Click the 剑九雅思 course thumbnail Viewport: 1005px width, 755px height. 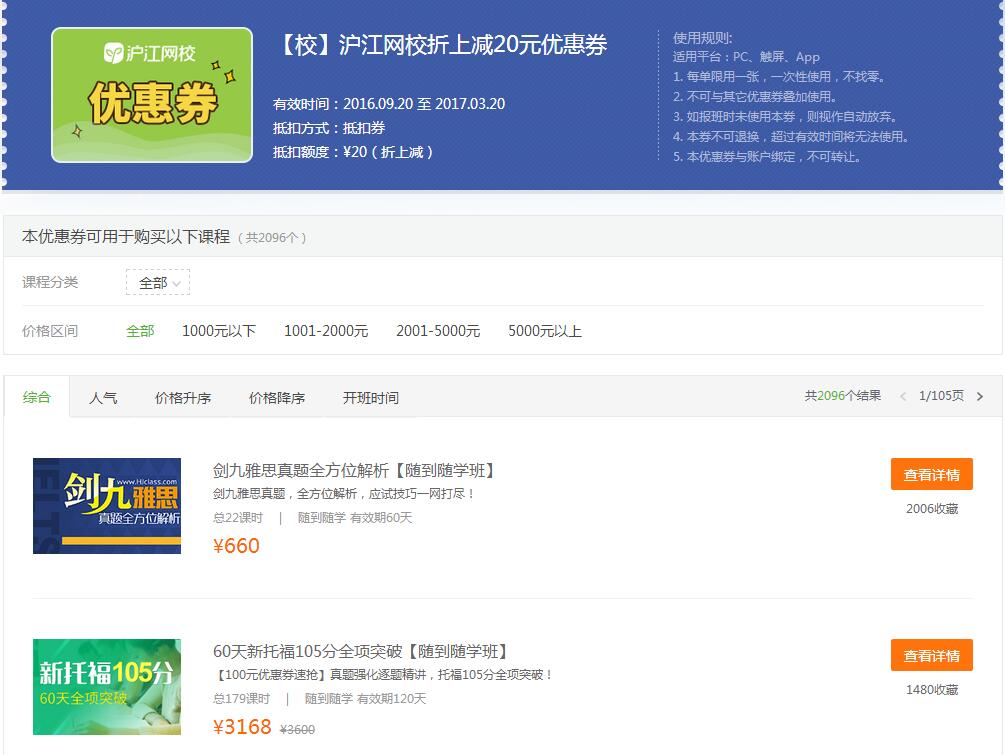pyautogui.click(x=107, y=506)
